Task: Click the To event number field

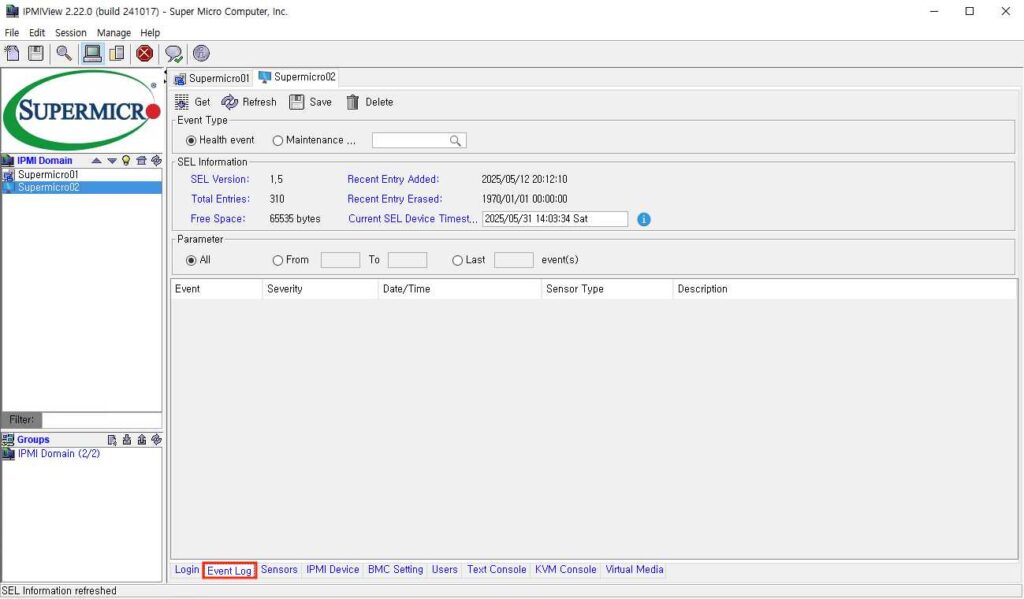Action: pyautogui.click(x=408, y=260)
